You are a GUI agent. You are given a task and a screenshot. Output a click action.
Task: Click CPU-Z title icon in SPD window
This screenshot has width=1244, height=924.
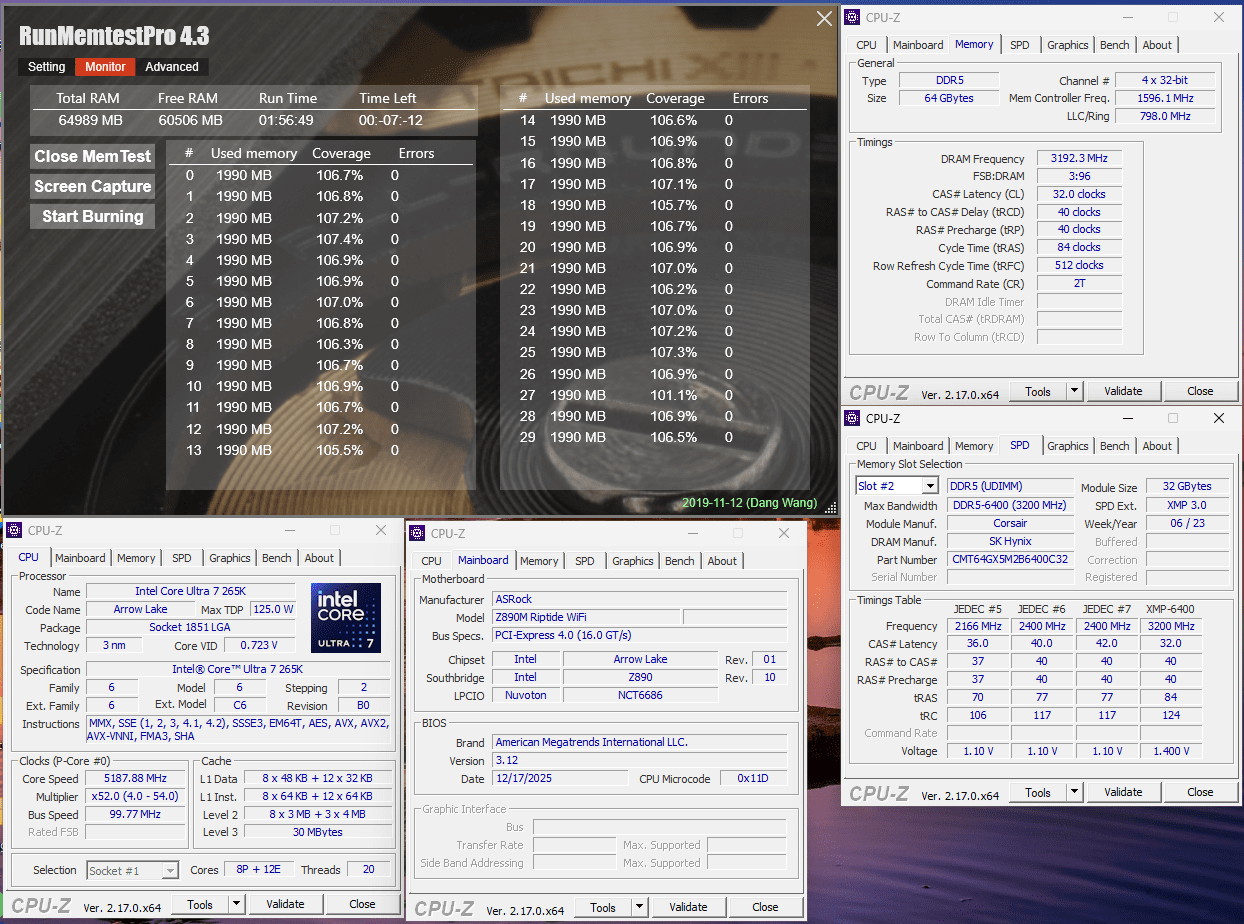853,418
